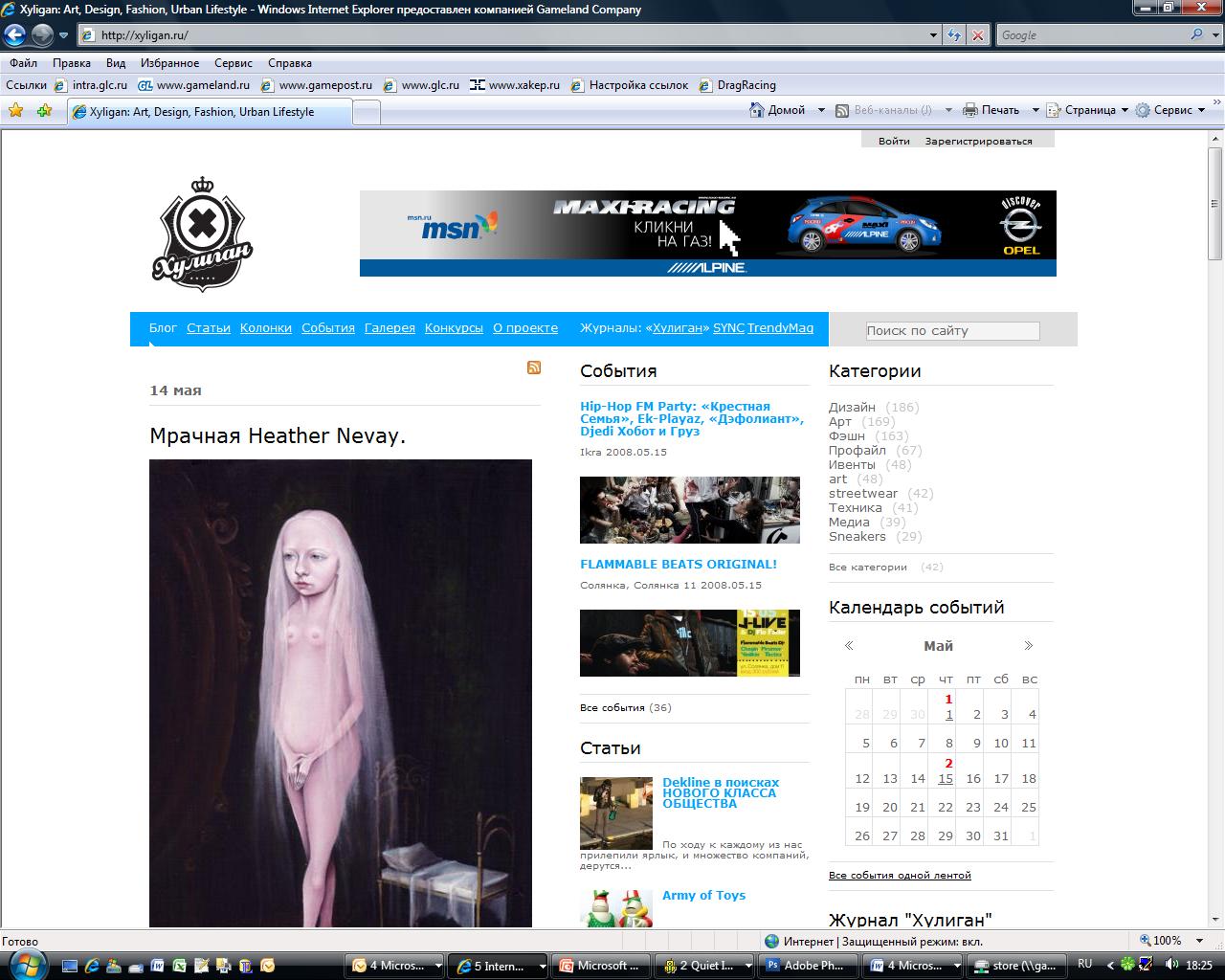The height and width of the screenshot is (980, 1225).
Task: Open the DragRacing favorites link
Action: pyautogui.click(x=738, y=85)
